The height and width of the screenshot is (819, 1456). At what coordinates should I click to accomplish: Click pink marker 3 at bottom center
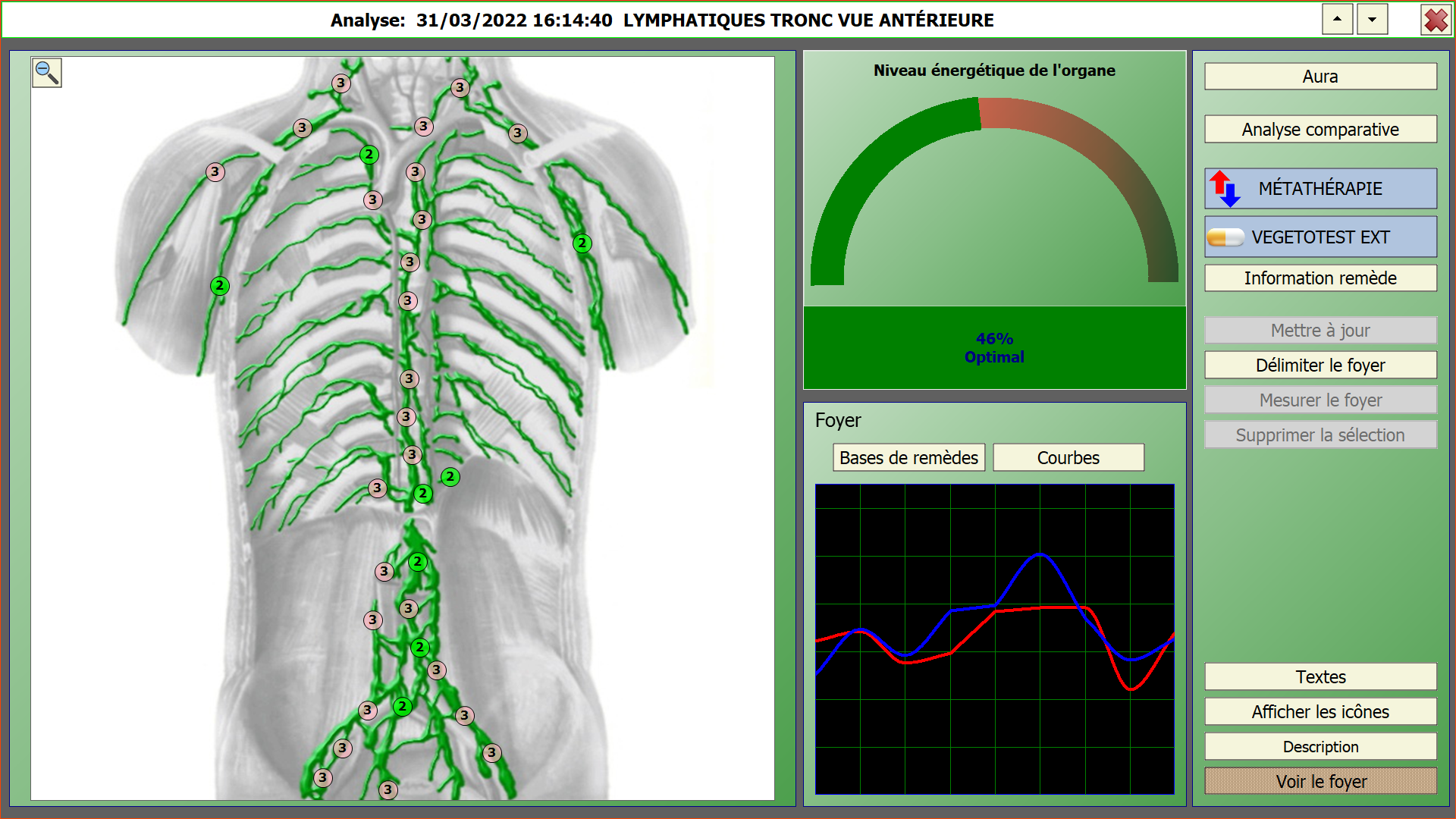click(x=388, y=789)
